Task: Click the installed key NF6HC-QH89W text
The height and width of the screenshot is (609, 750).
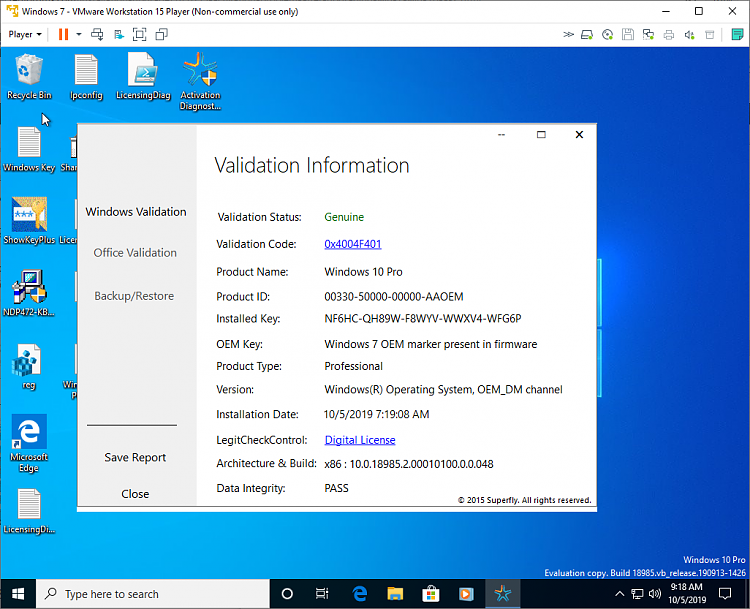Action: (x=423, y=319)
